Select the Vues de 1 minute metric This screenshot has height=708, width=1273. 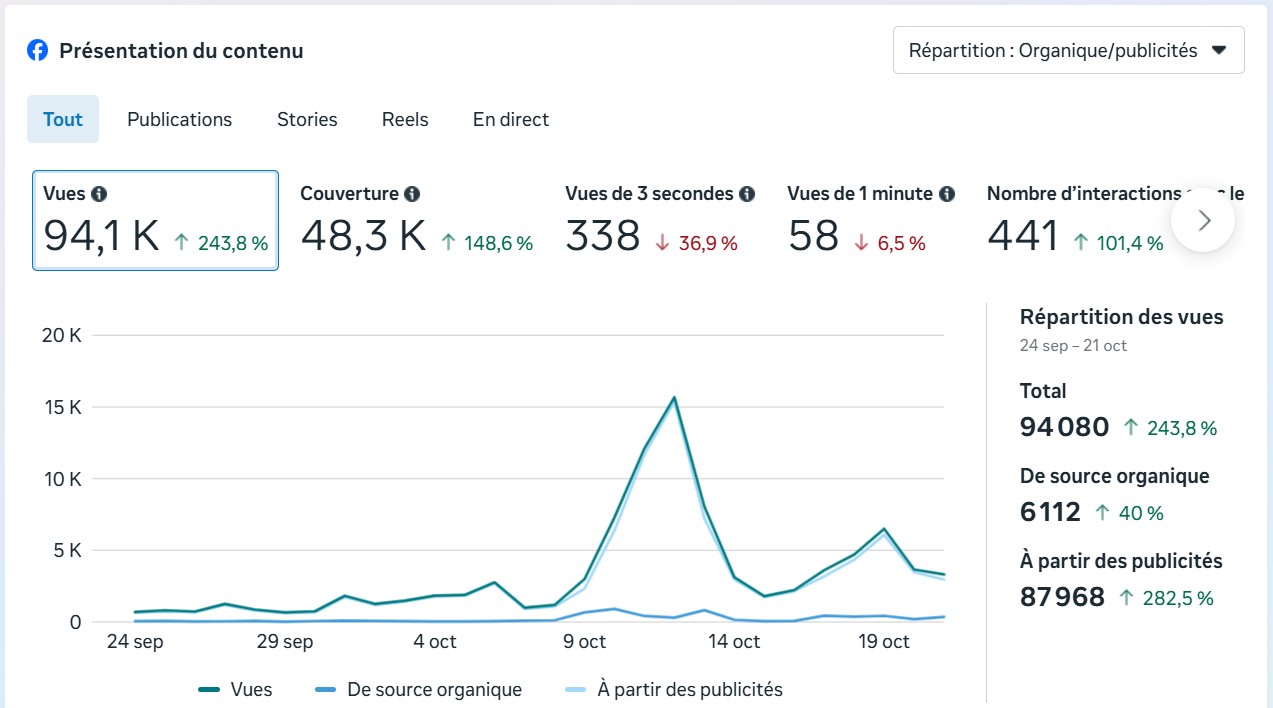tap(870, 221)
